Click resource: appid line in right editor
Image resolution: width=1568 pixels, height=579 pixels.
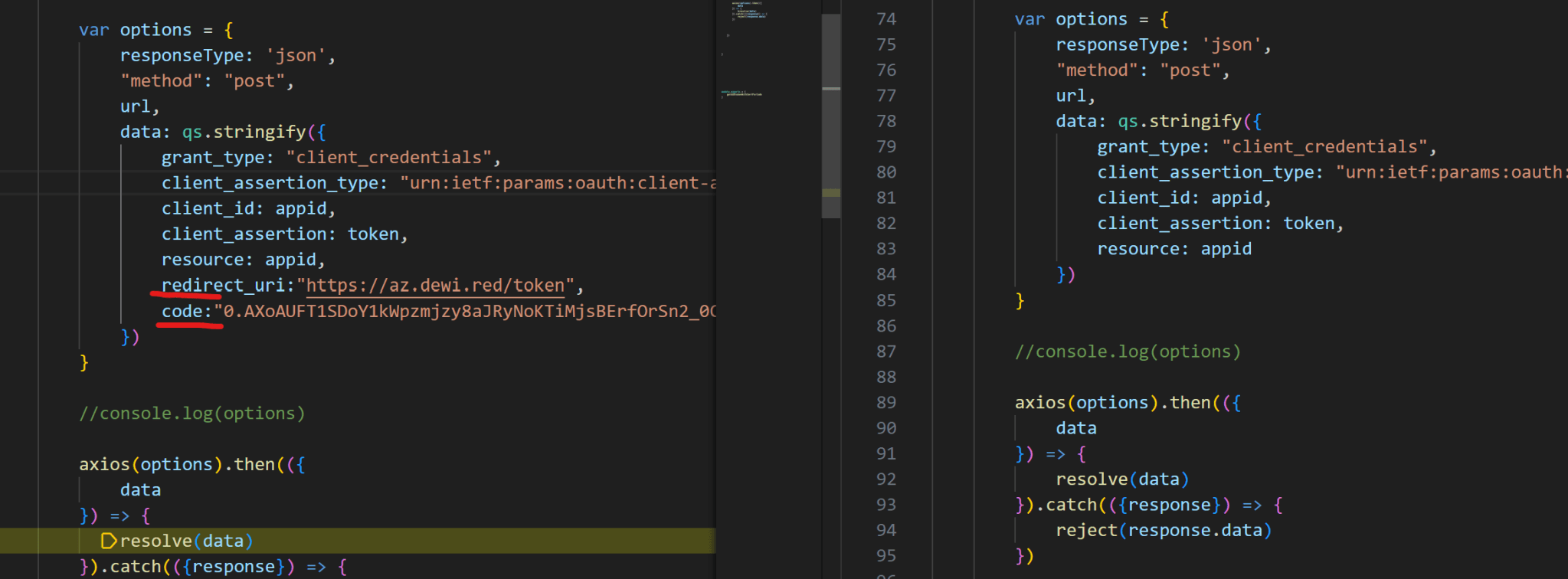[x=1174, y=249]
